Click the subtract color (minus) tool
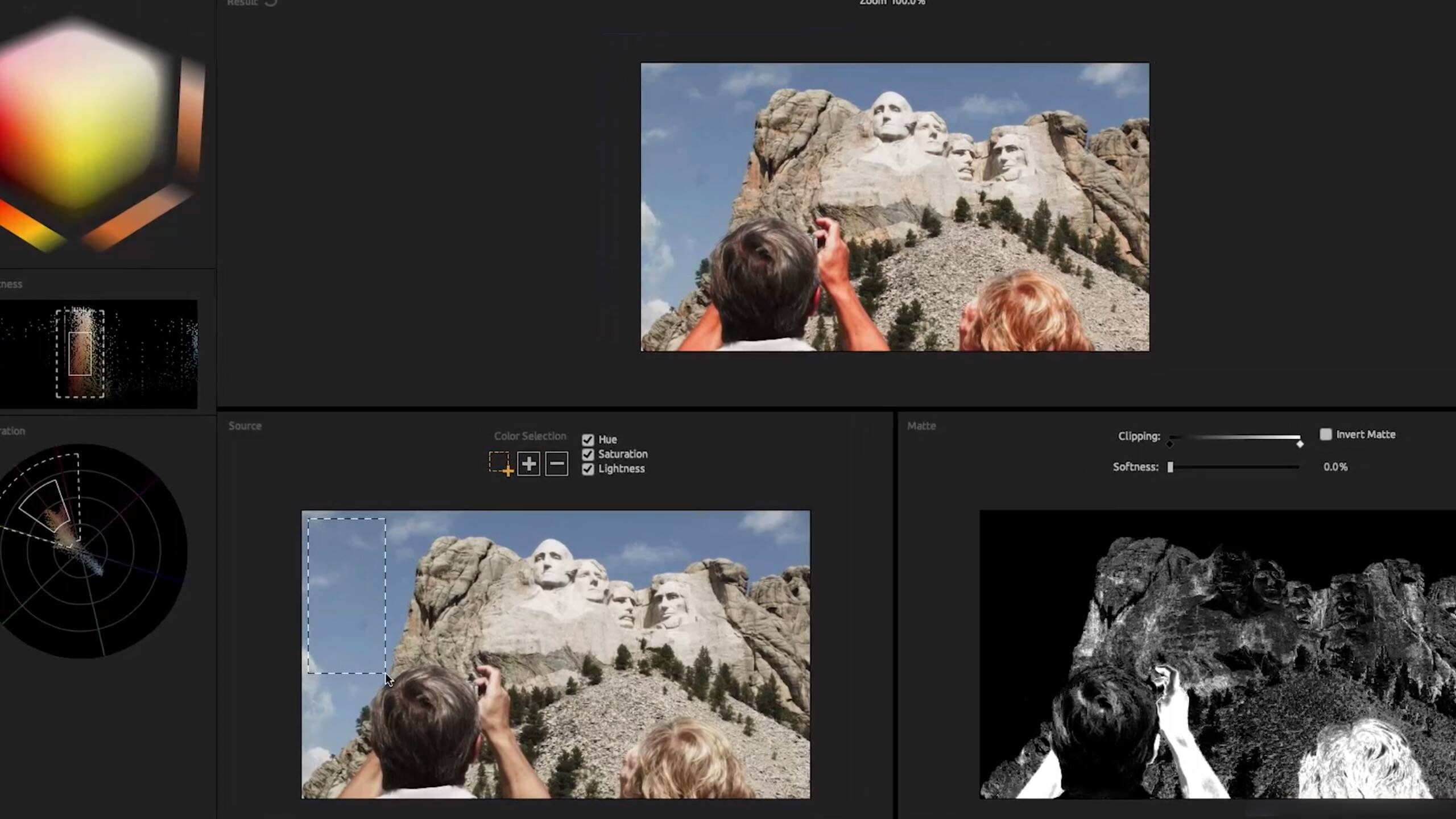The width and height of the screenshot is (1456, 819). [557, 464]
